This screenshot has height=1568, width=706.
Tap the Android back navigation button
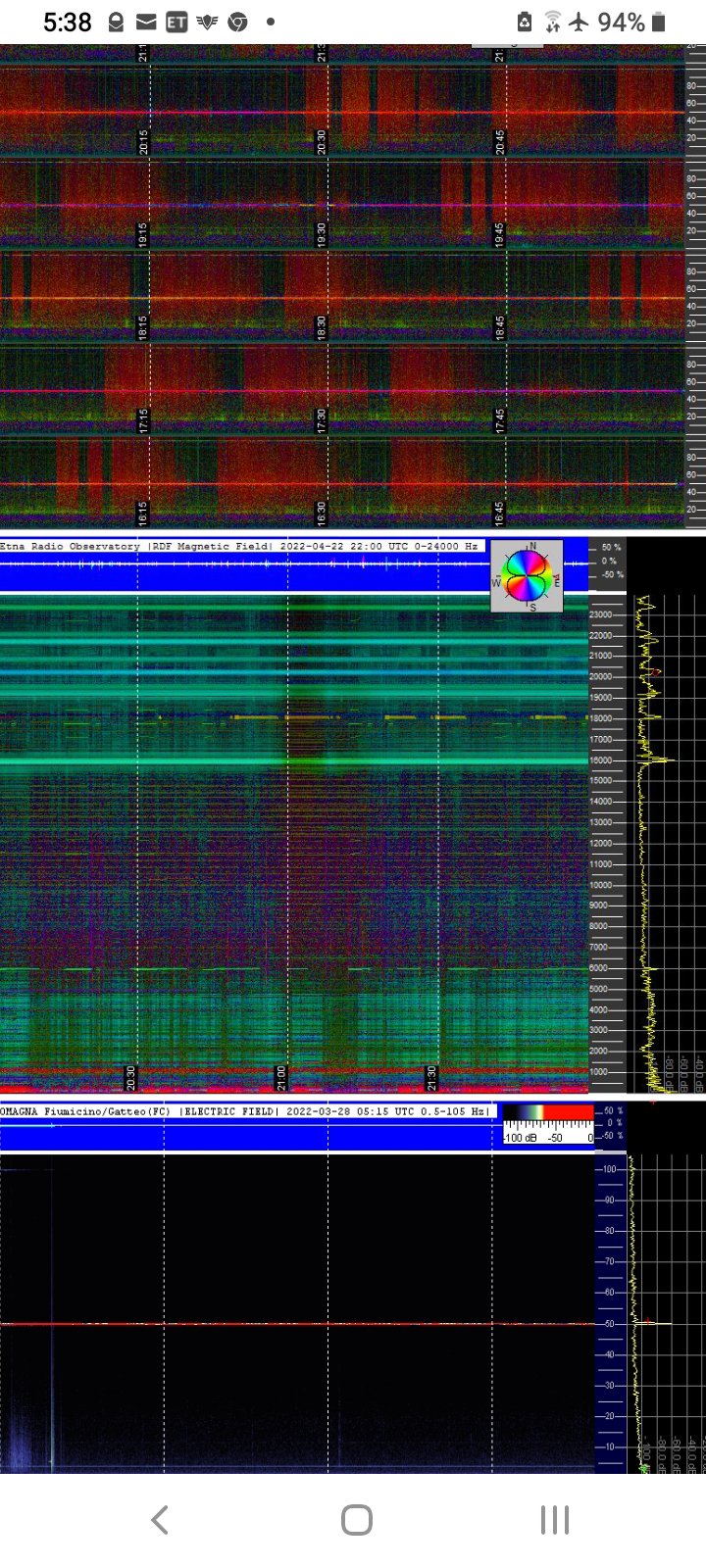[x=160, y=1520]
